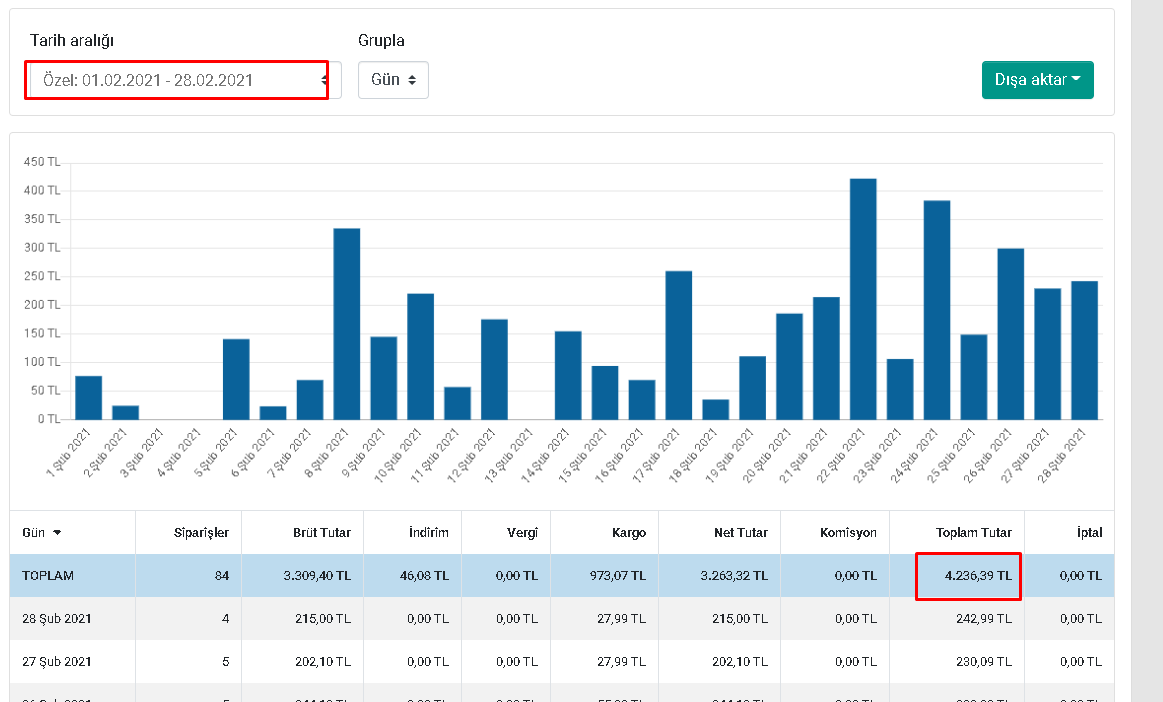Viewport: 1163px width, 702px height.
Task: Click the İptal column header
Action: [1089, 533]
